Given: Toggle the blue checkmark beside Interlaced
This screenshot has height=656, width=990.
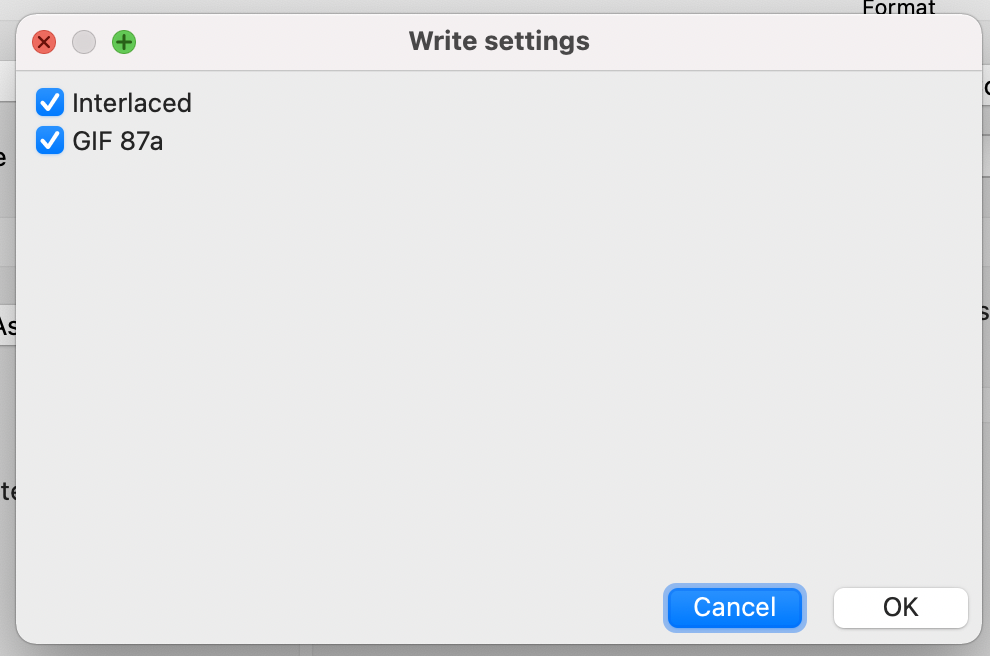Looking at the screenshot, I should point(50,103).
